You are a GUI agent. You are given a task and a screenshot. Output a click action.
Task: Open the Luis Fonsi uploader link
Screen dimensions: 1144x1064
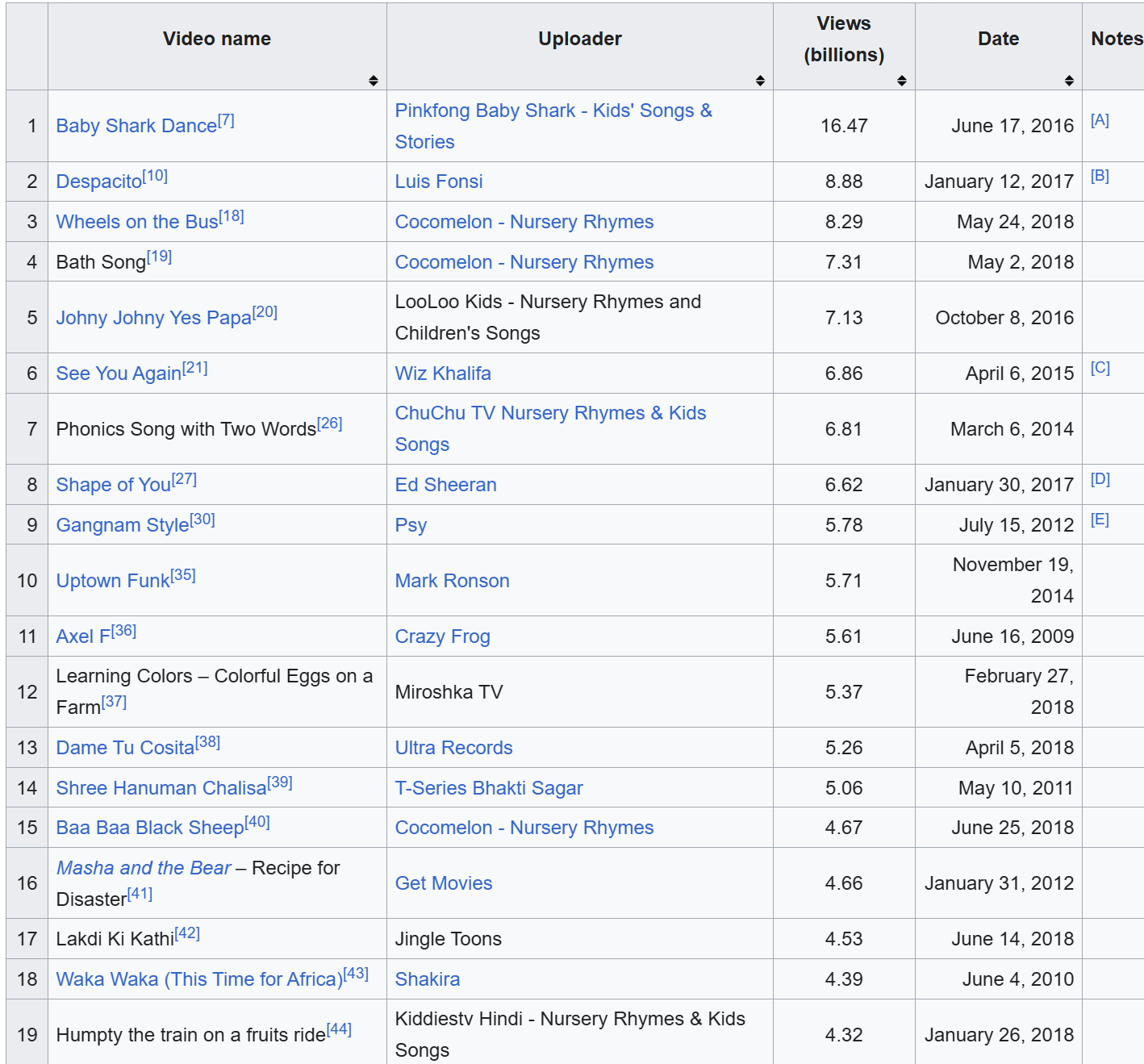click(x=439, y=182)
